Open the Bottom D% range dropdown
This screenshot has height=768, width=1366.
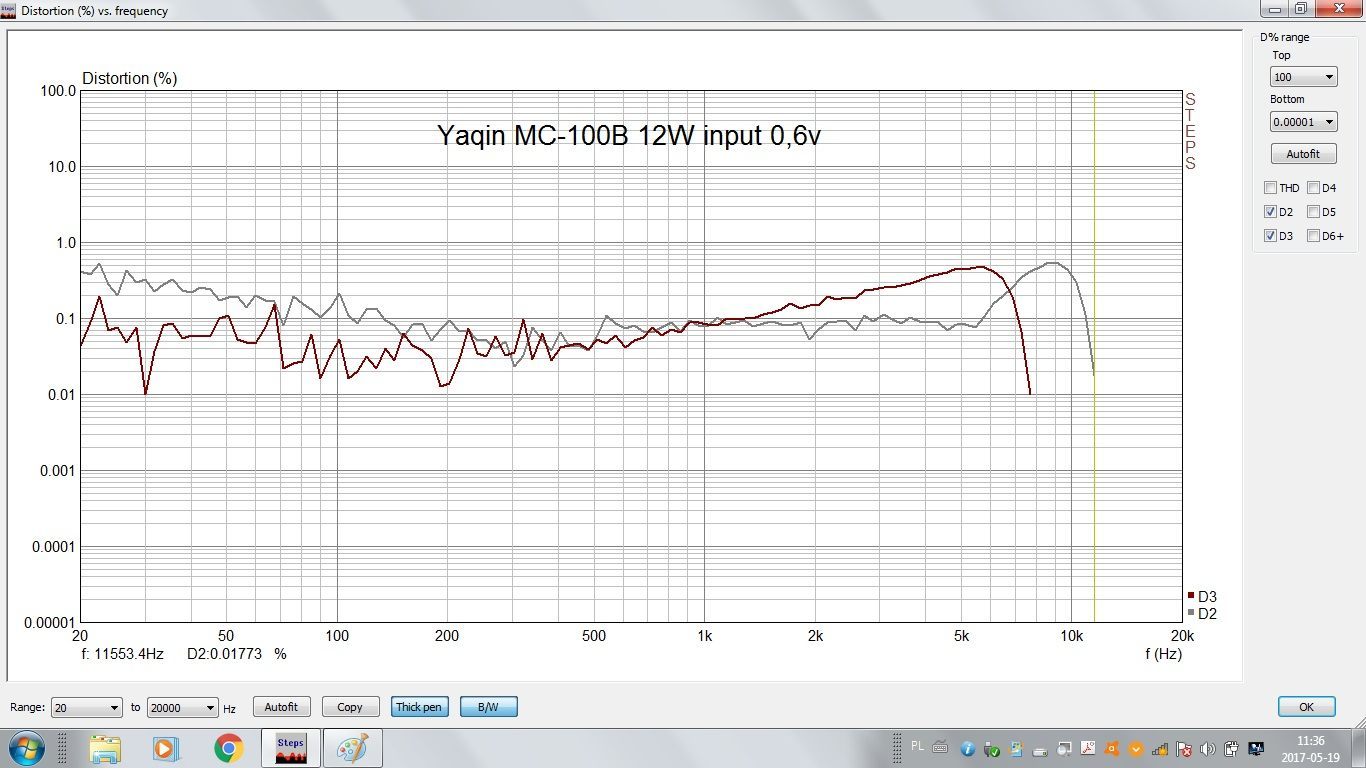[1303, 121]
